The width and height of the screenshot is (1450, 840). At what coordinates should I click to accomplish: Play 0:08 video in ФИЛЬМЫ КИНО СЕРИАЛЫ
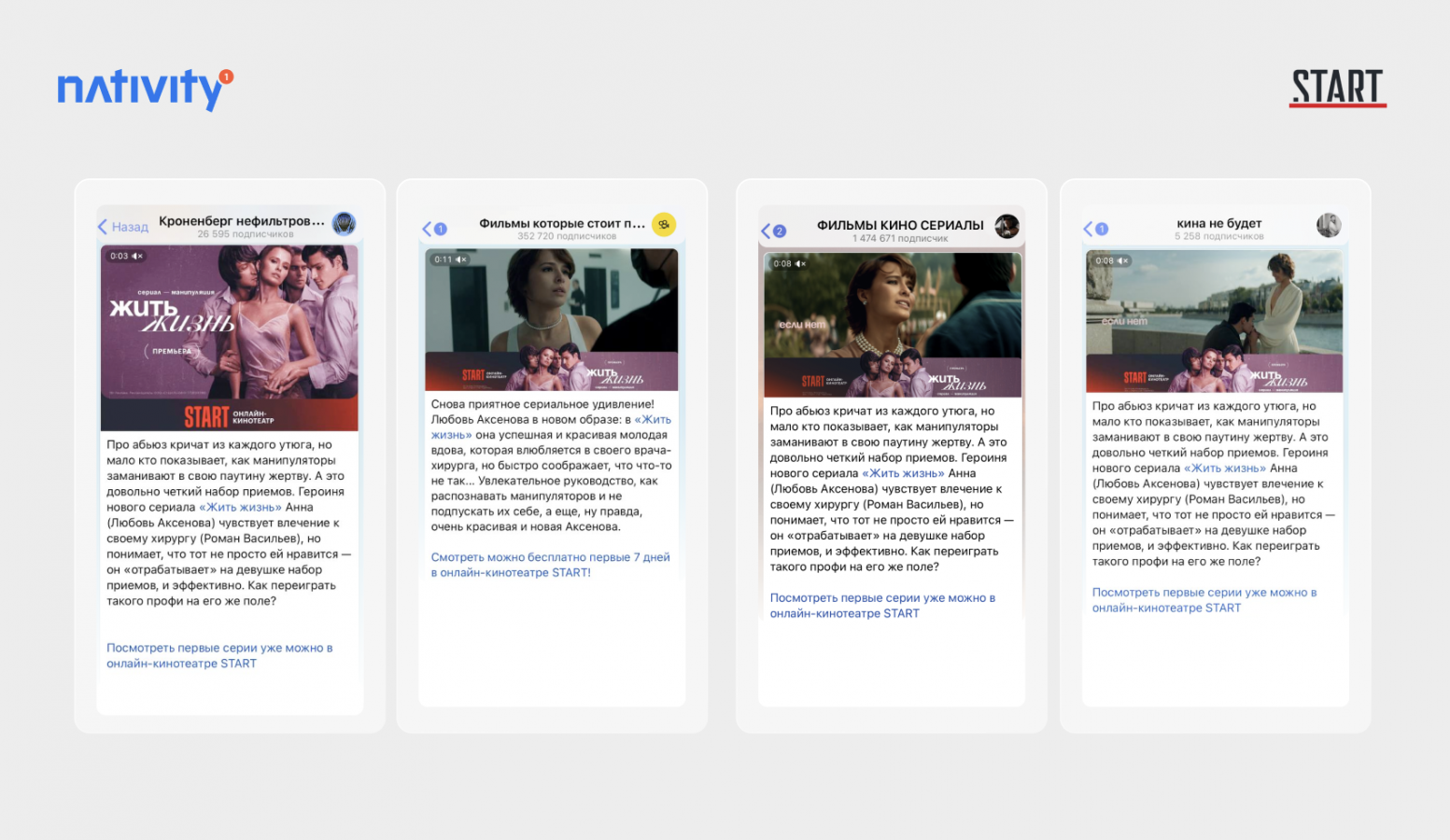(x=893, y=326)
